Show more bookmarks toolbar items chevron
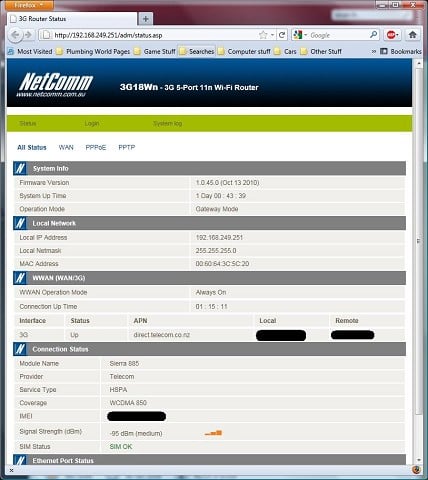This screenshot has width=428, height=480. [x=374, y=51]
